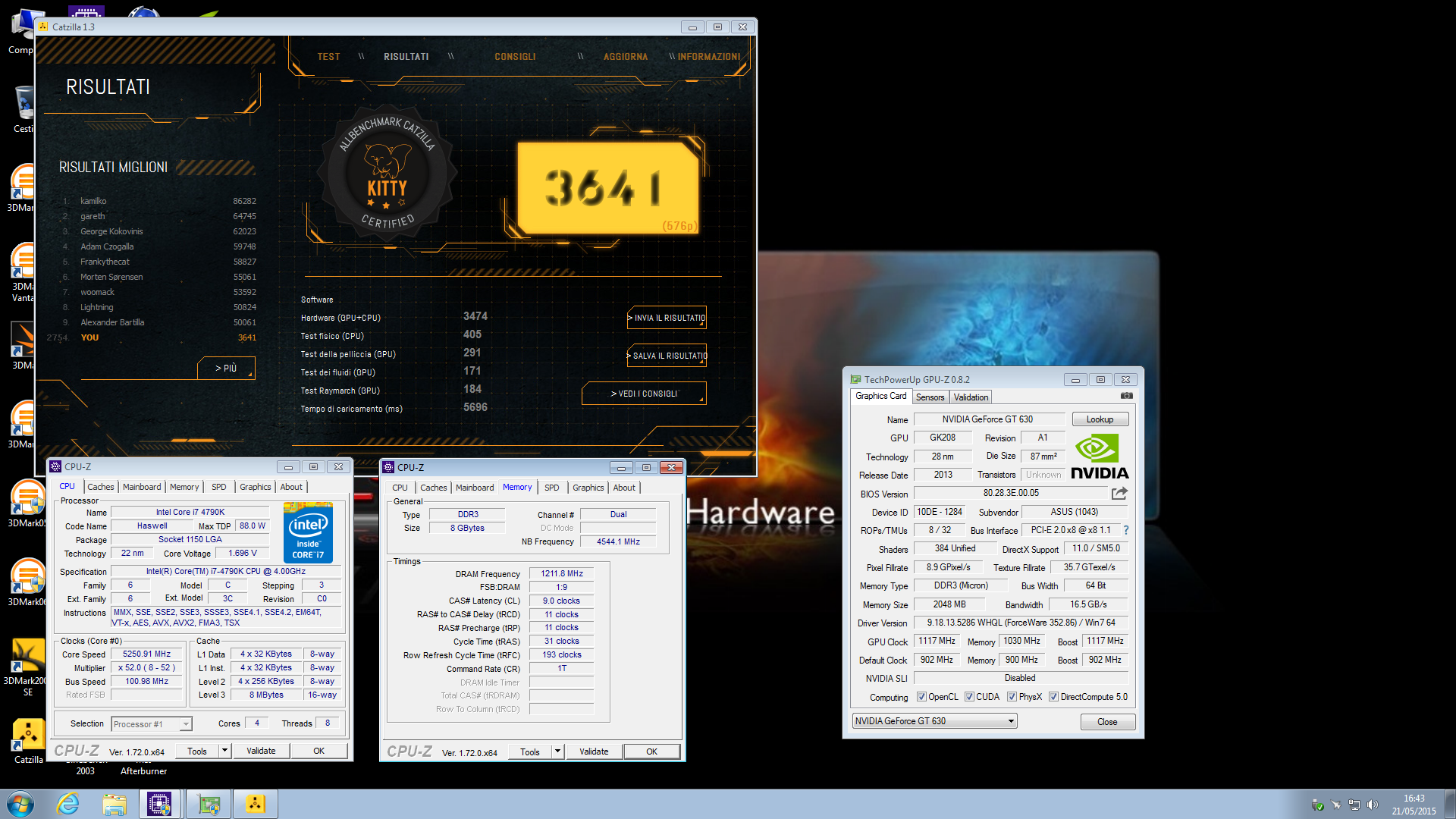Click the Core Speed value 5250.91 MHz
This screenshot has height=819, width=1456.
click(146, 654)
